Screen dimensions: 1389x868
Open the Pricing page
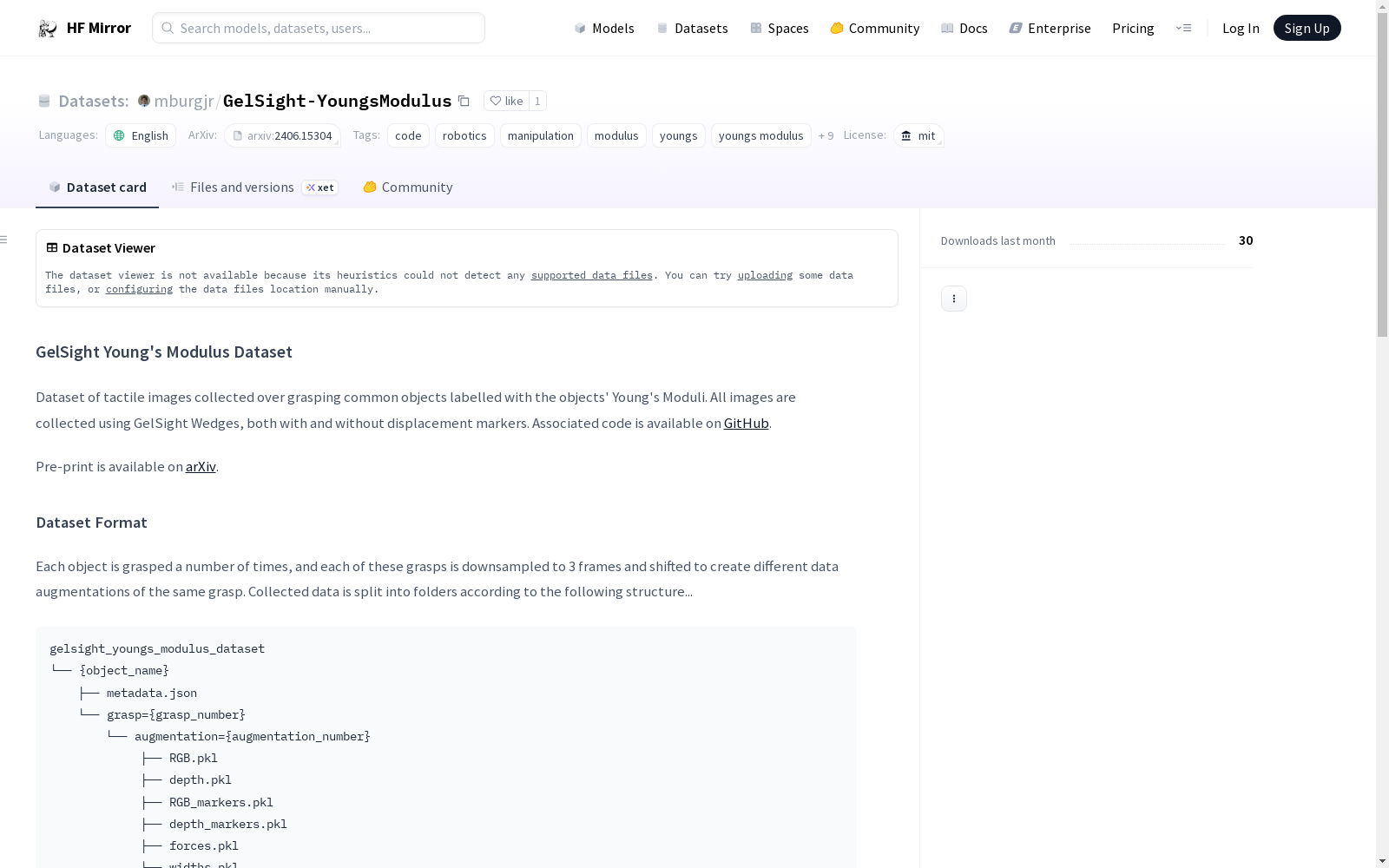click(x=1133, y=28)
